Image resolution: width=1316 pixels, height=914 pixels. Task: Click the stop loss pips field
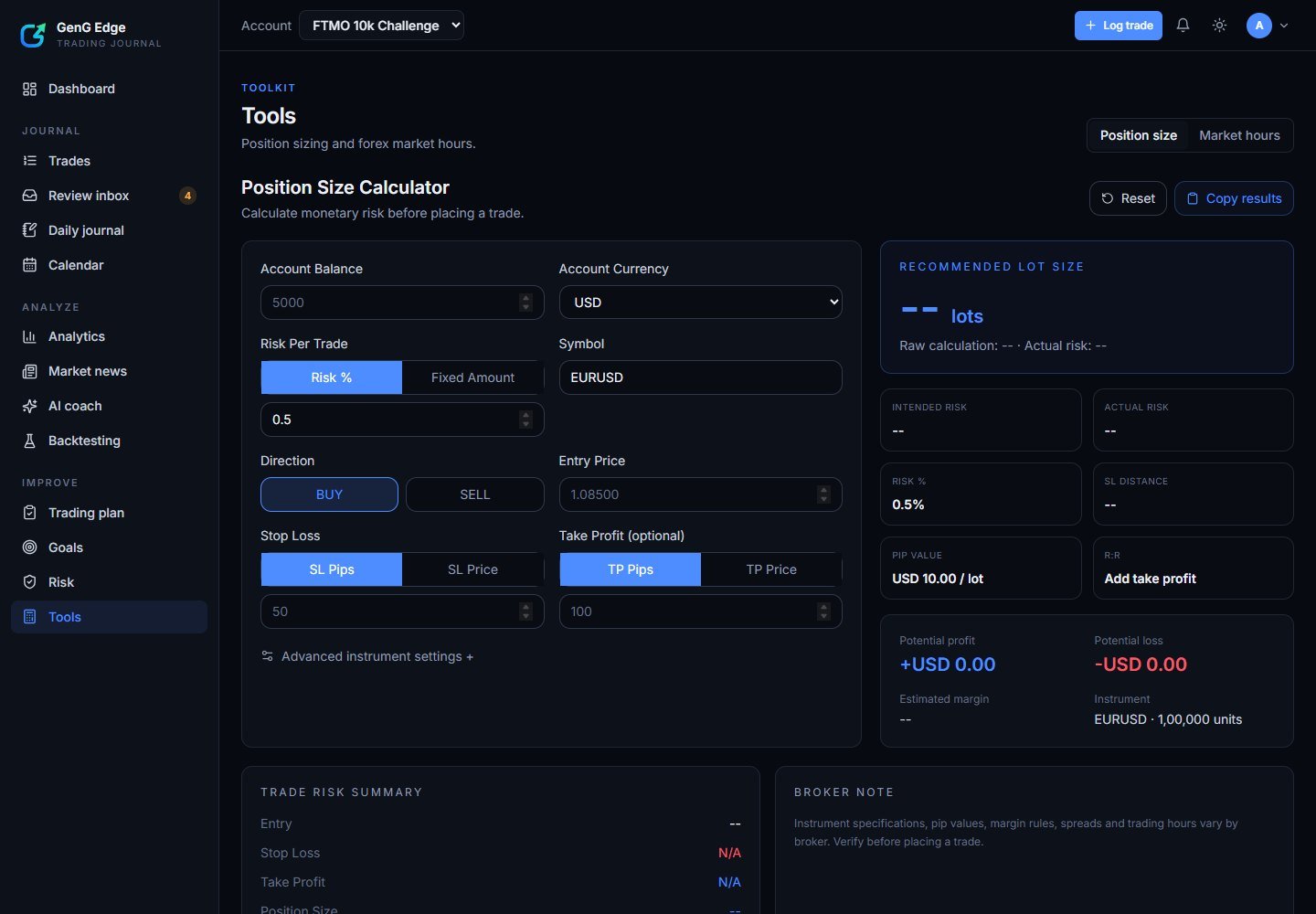[x=402, y=611]
